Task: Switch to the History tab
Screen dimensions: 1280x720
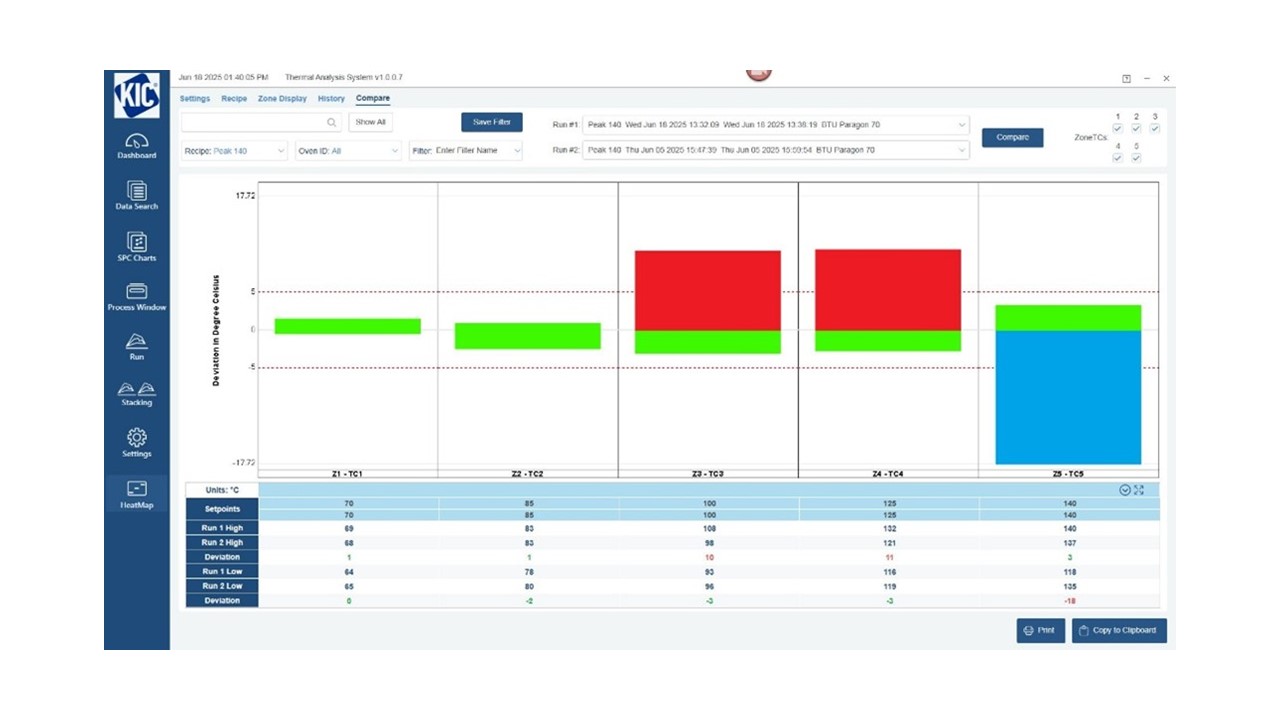Action: [331, 98]
